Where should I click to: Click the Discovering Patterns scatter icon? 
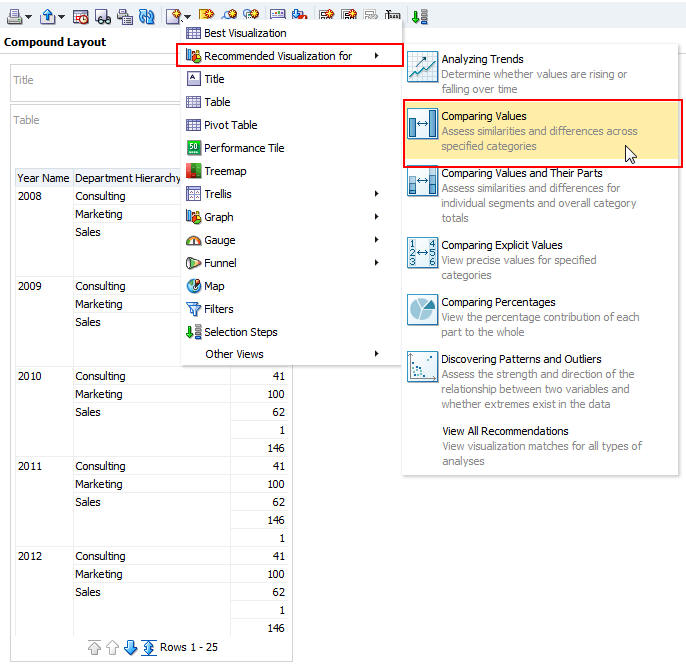click(x=422, y=367)
